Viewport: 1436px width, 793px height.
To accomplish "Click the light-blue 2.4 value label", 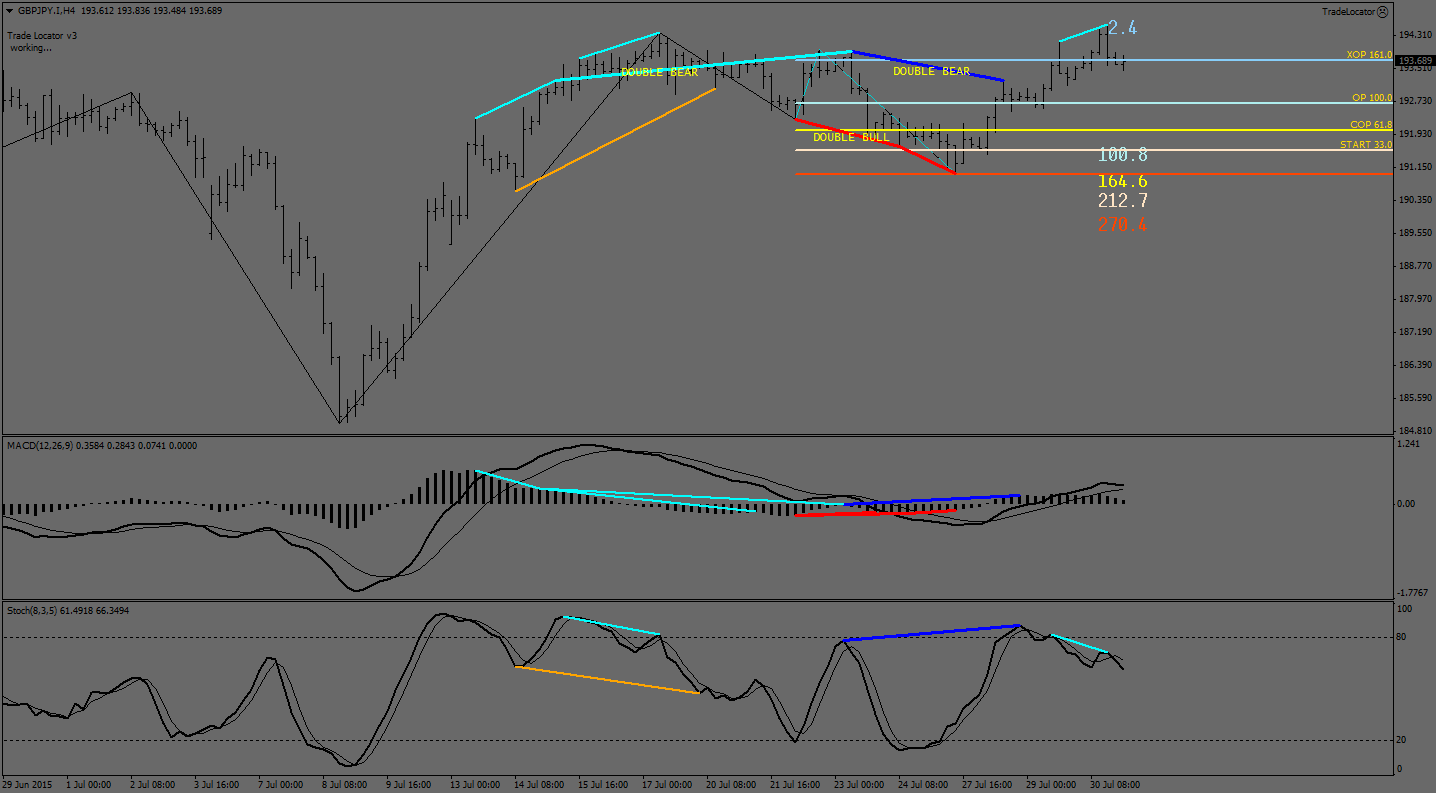I will click(x=1122, y=28).
